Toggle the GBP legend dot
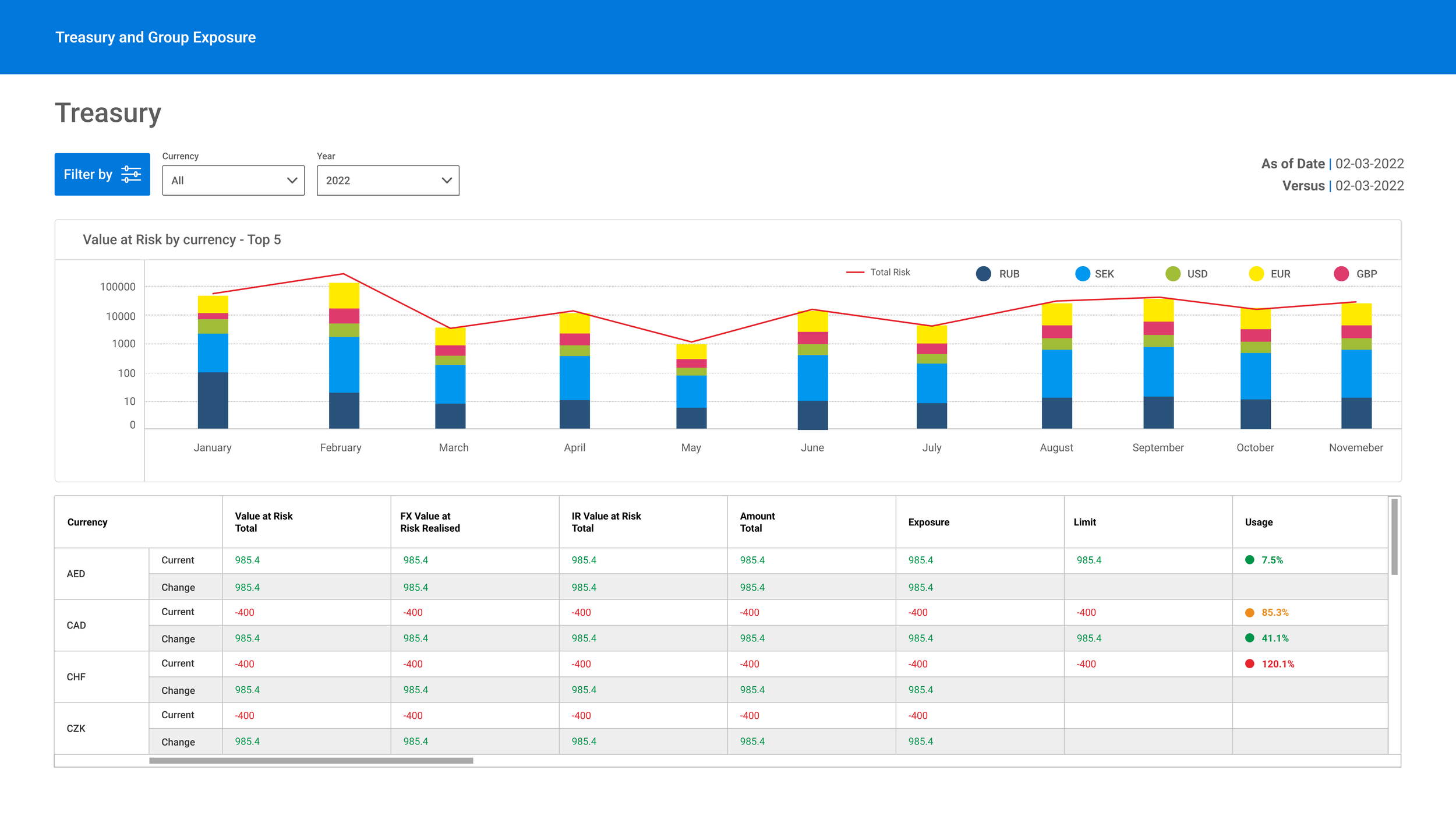Viewport: 1456px width, 819px height. point(1341,274)
